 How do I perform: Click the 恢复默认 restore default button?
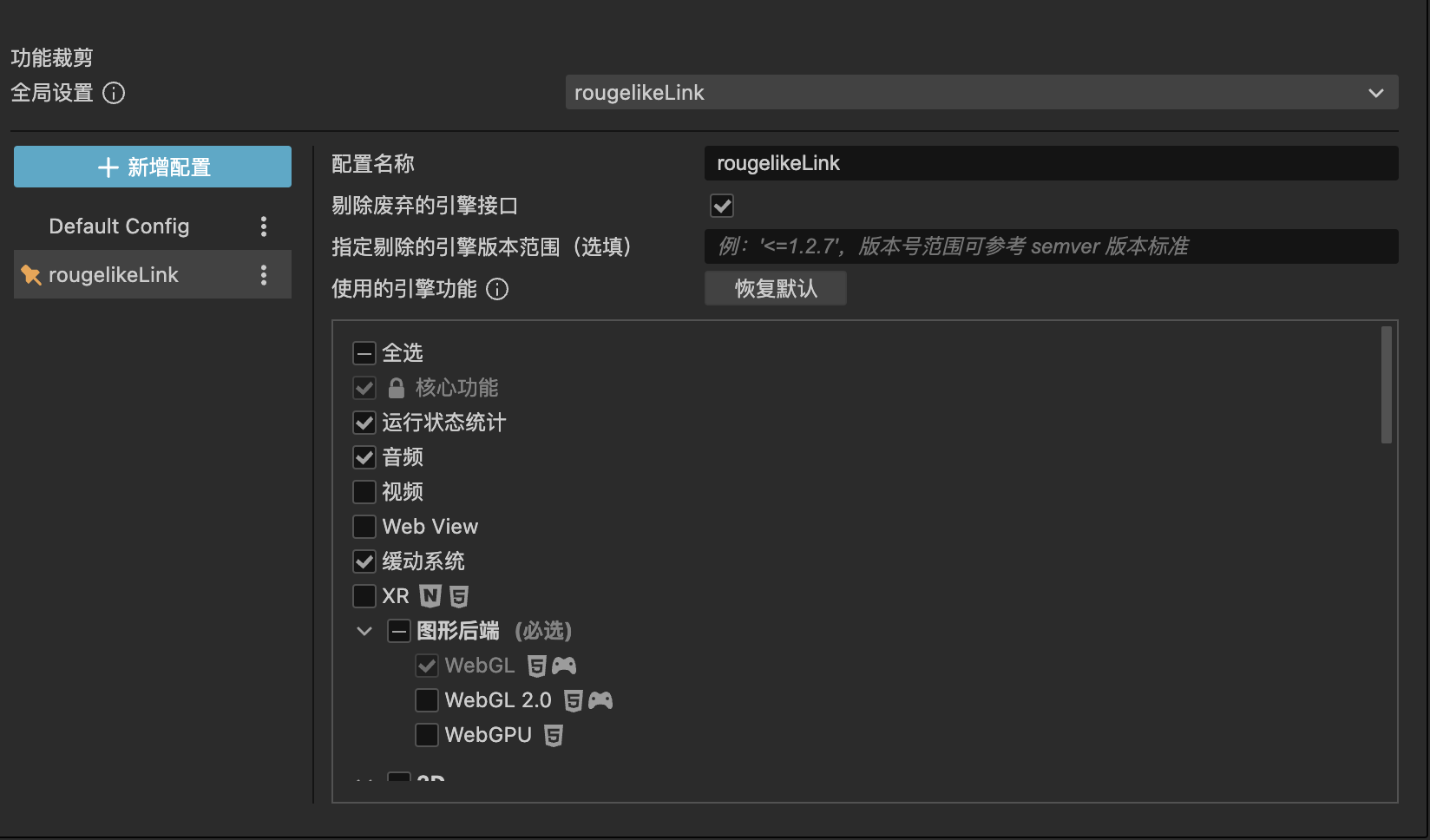pos(776,288)
